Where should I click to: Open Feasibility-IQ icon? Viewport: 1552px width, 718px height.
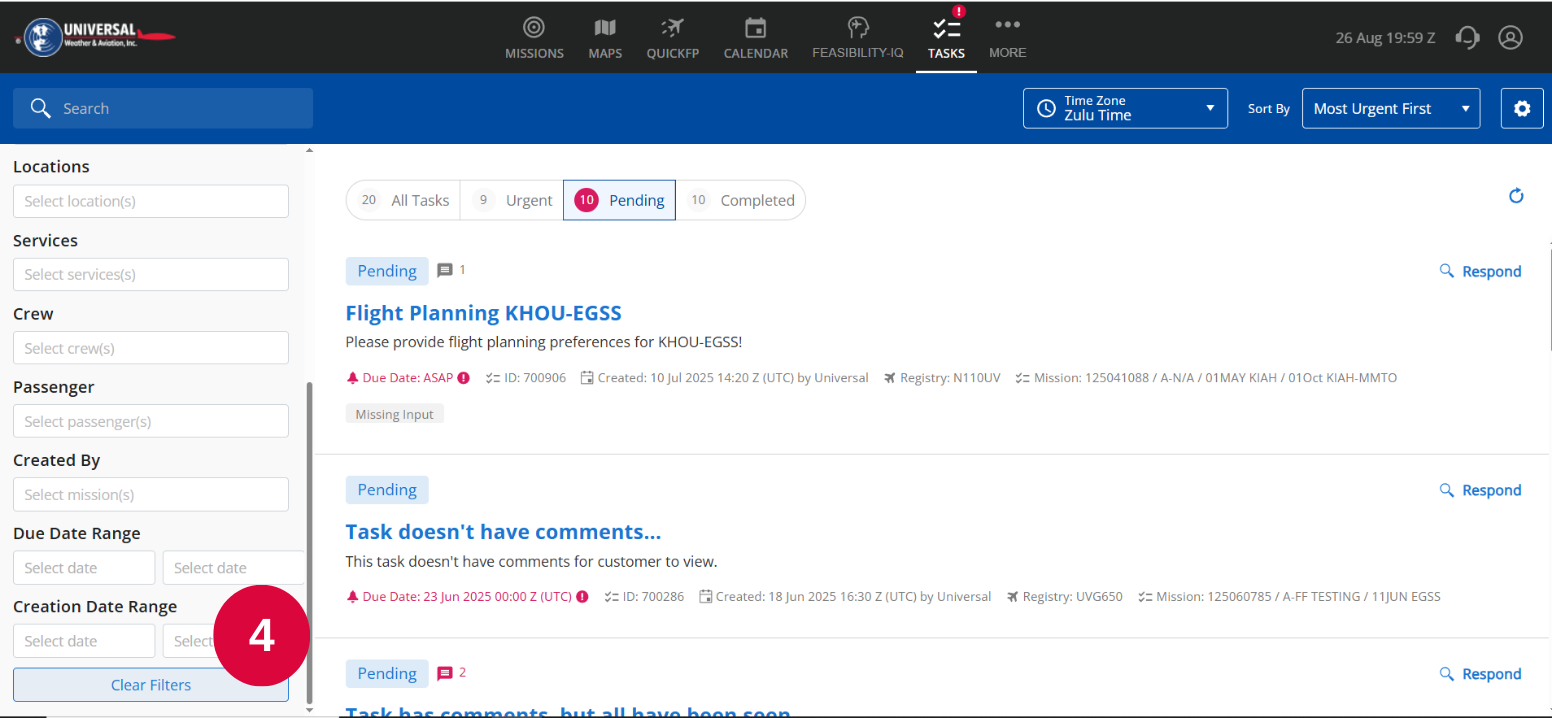[857, 28]
